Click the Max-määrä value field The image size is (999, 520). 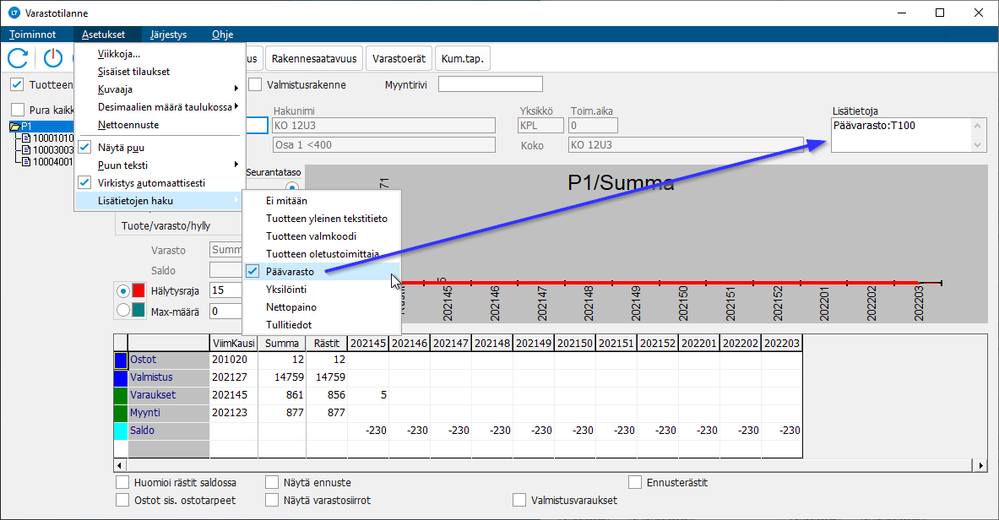point(226,312)
